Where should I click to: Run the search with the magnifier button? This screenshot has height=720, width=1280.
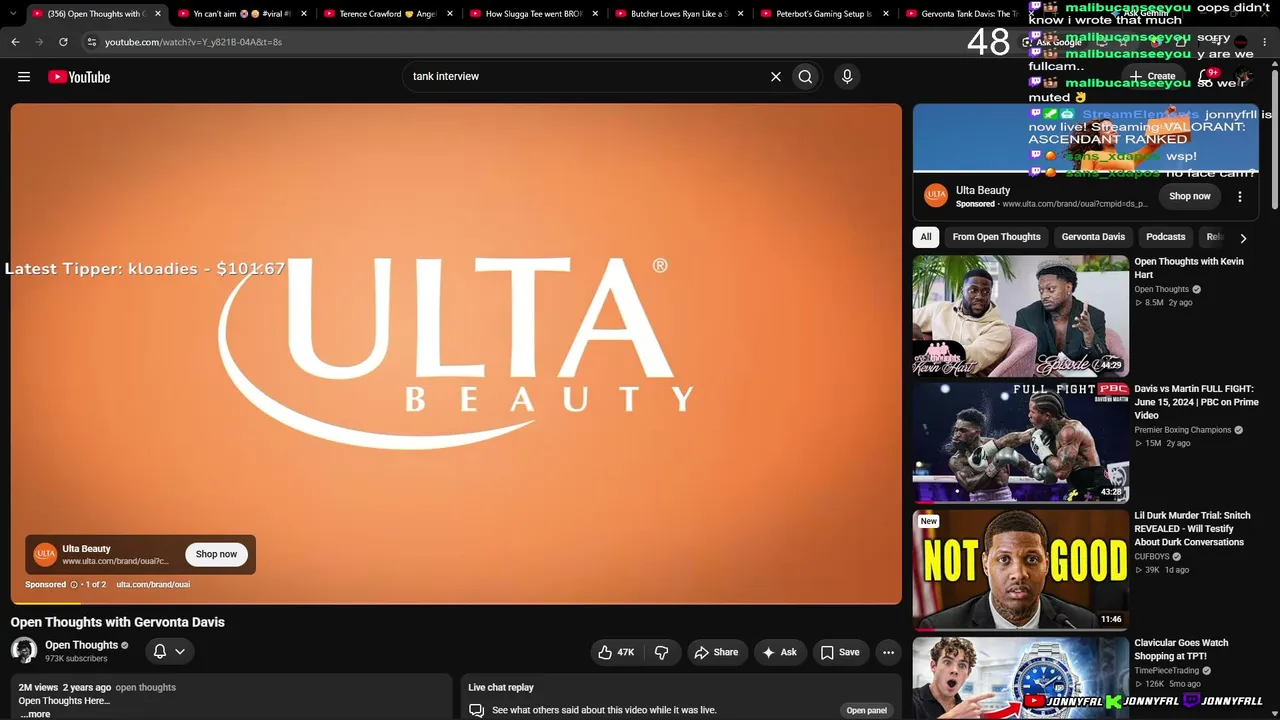[805, 76]
